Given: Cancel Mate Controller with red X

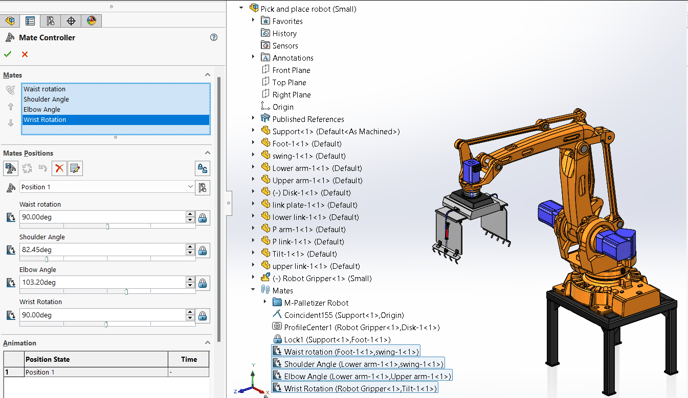Looking at the screenshot, I should click(x=25, y=54).
